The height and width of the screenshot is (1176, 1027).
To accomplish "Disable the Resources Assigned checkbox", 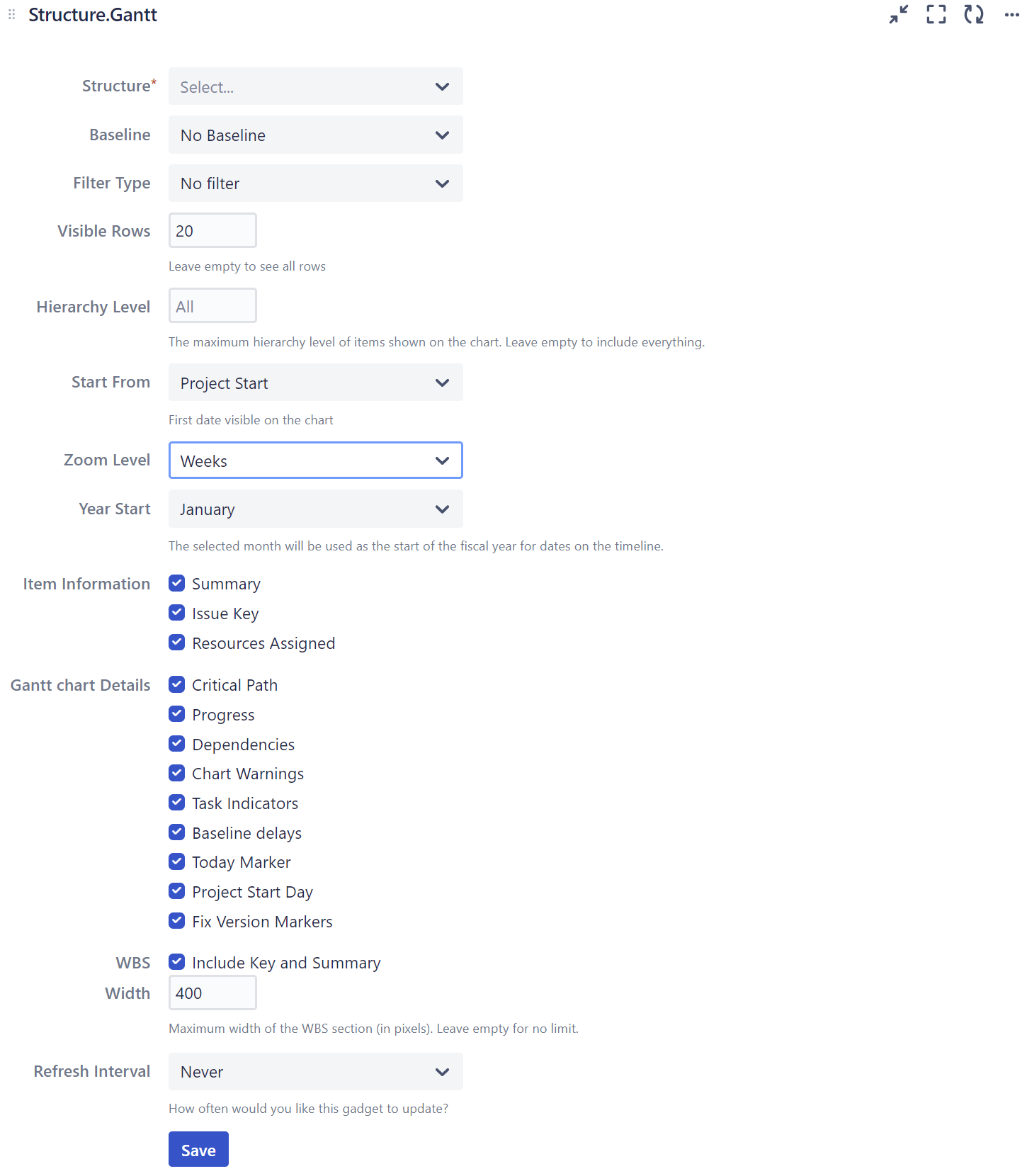I will coord(177,643).
